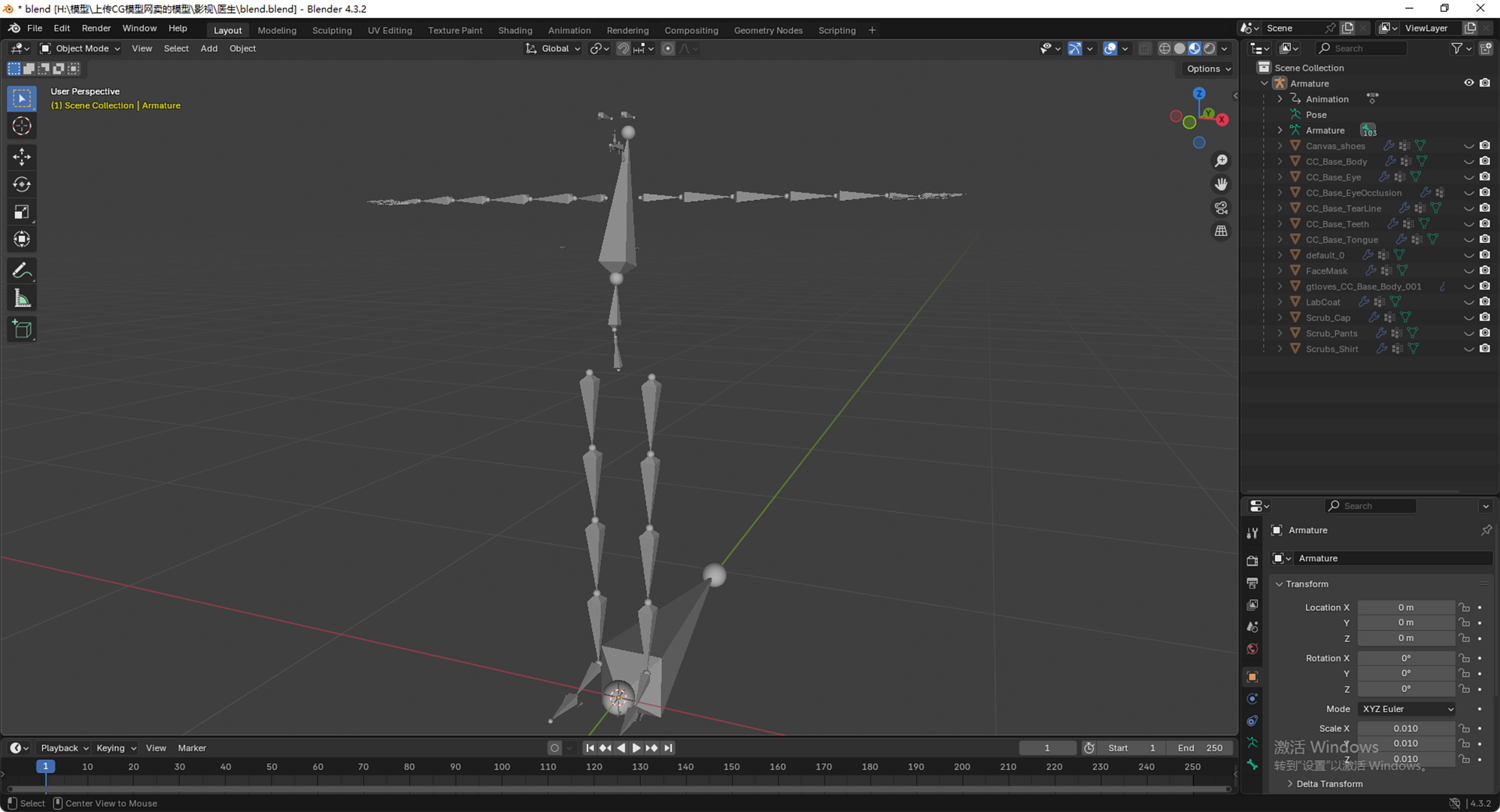
Task: Switch to the Shading workspace tab
Action: [515, 30]
